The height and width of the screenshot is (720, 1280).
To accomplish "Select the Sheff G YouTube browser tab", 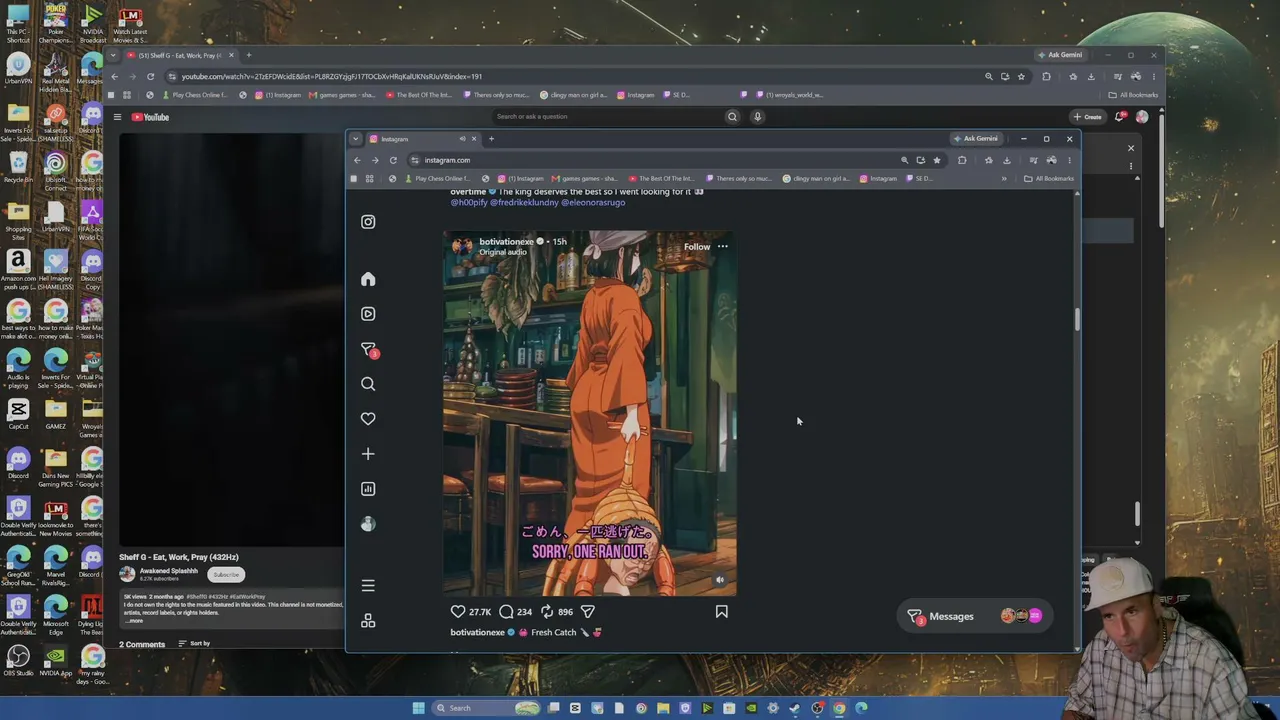I will point(180,55).
